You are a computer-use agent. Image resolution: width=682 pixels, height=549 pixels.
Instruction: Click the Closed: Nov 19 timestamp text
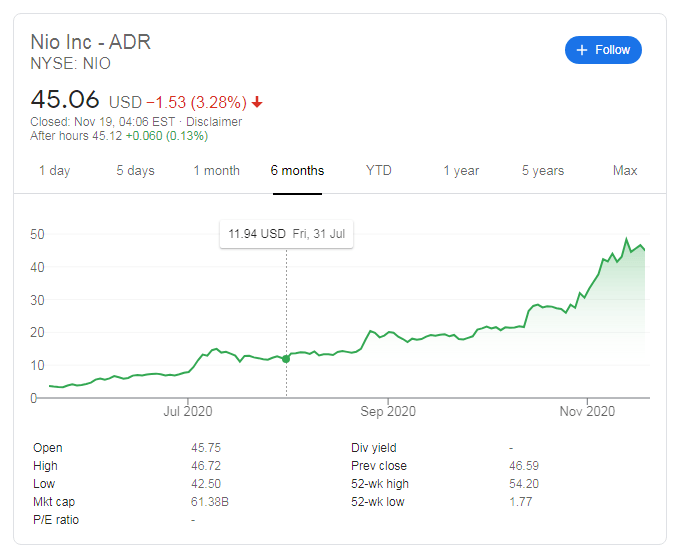coord(103,122)
